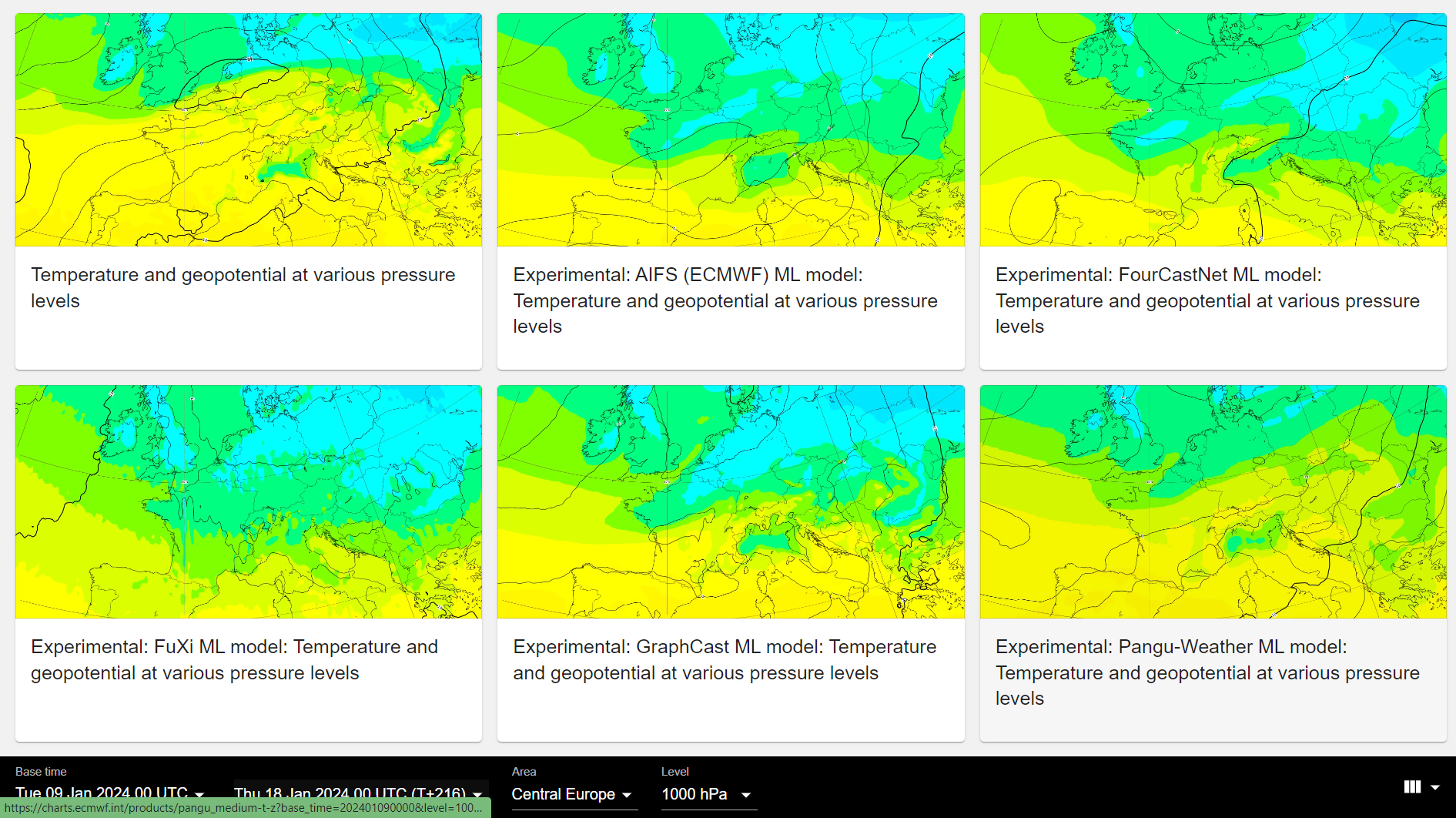Open the AIFS (ECMWF) map thumbnail
The height and width of the screenshot is (818, 1456).
[731, 129]
